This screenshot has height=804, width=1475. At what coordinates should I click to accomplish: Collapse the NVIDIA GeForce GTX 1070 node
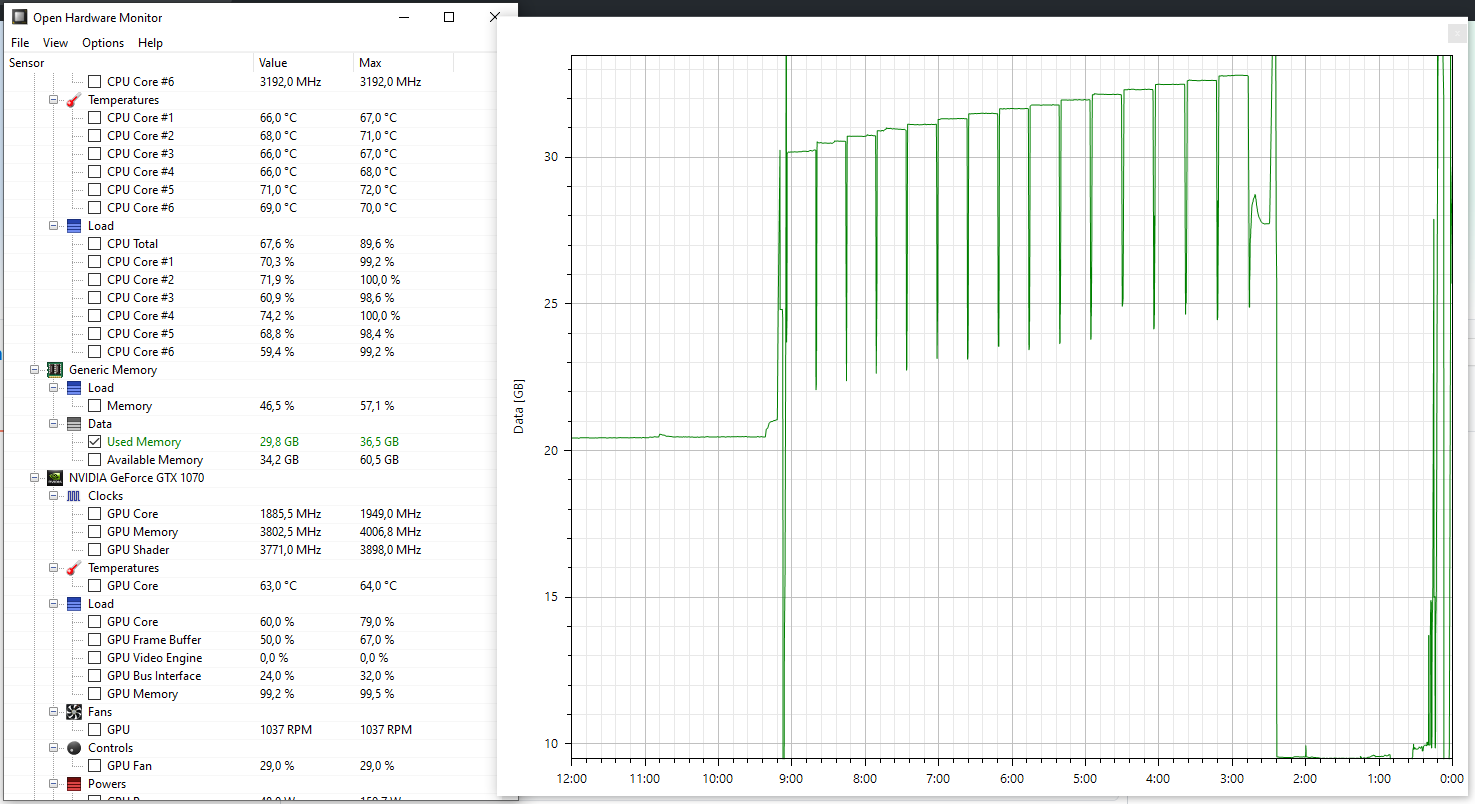tap(35, 477)
